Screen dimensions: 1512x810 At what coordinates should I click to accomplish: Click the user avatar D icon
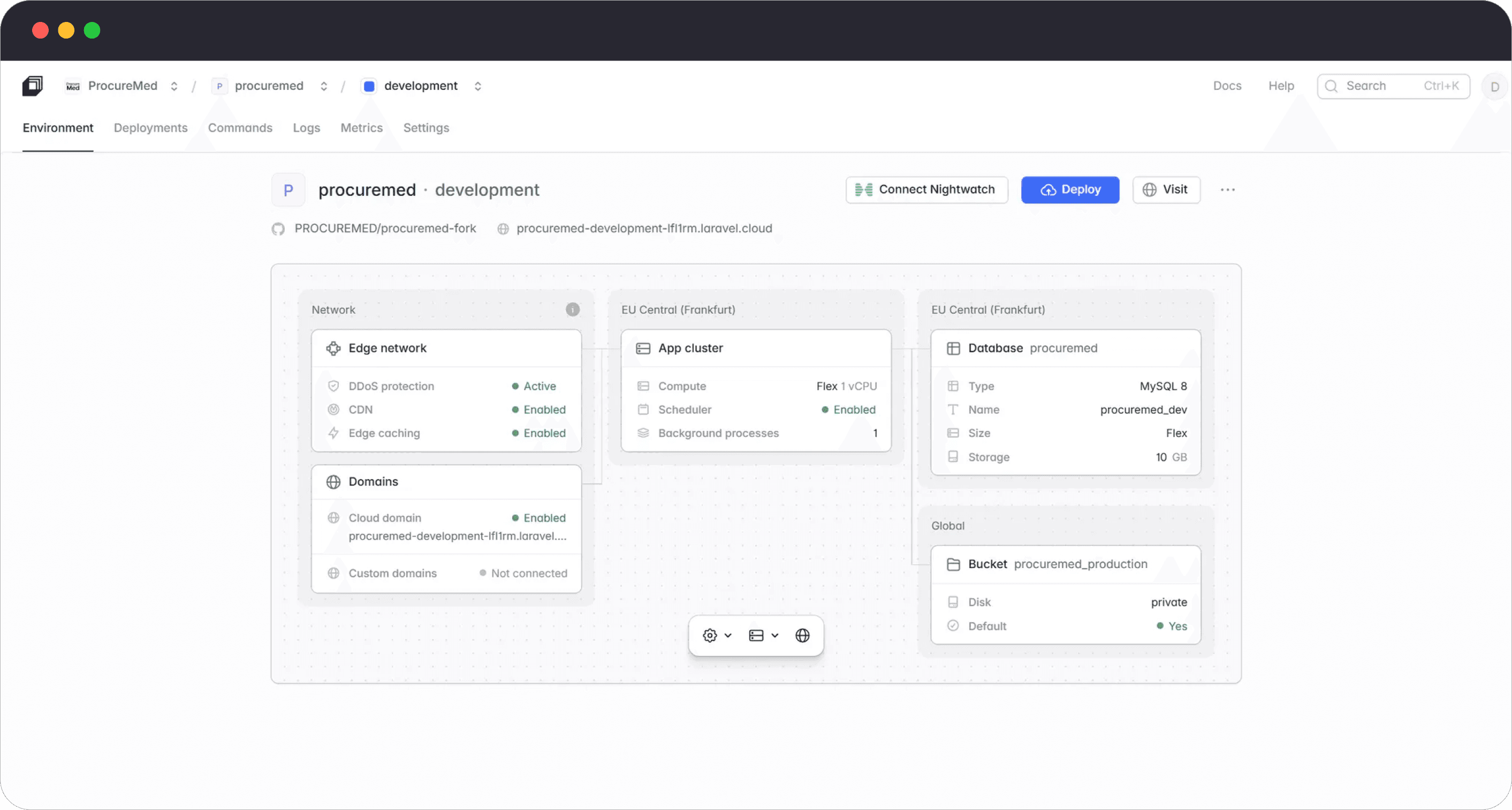point(1494,86)
